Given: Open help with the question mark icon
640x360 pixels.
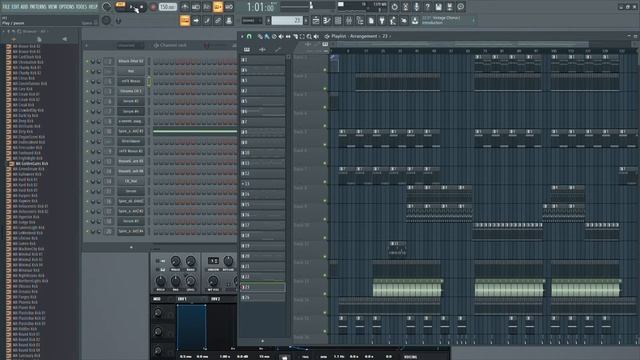Looking at the screenshot, I should point(427,7).
